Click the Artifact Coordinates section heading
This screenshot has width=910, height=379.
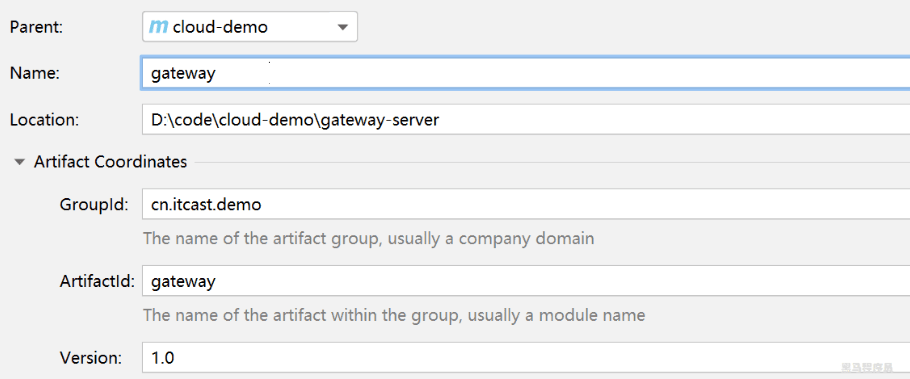pyautogui.click(x=110, y=161)
